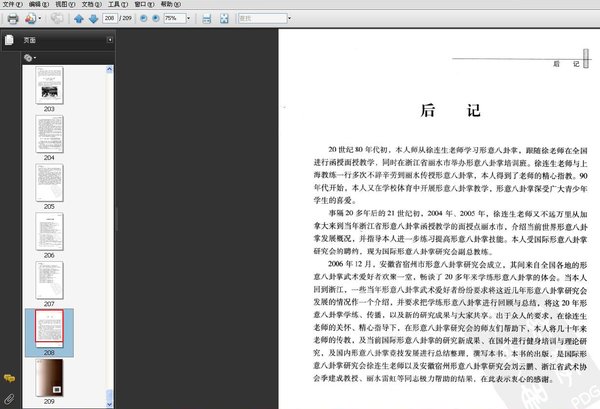Go to next page with down arrow
Image resolution: width=600 pixels, height=409 pixels.
click(93, 18)
